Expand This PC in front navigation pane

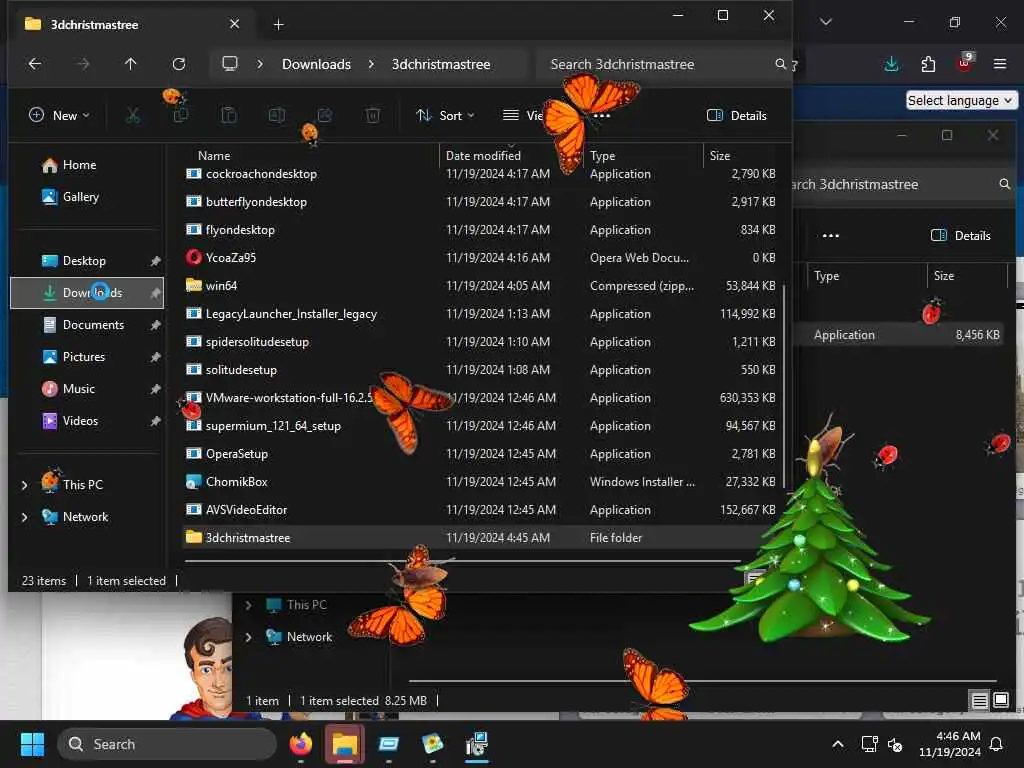pyautogui.click(x=25, y=485)
